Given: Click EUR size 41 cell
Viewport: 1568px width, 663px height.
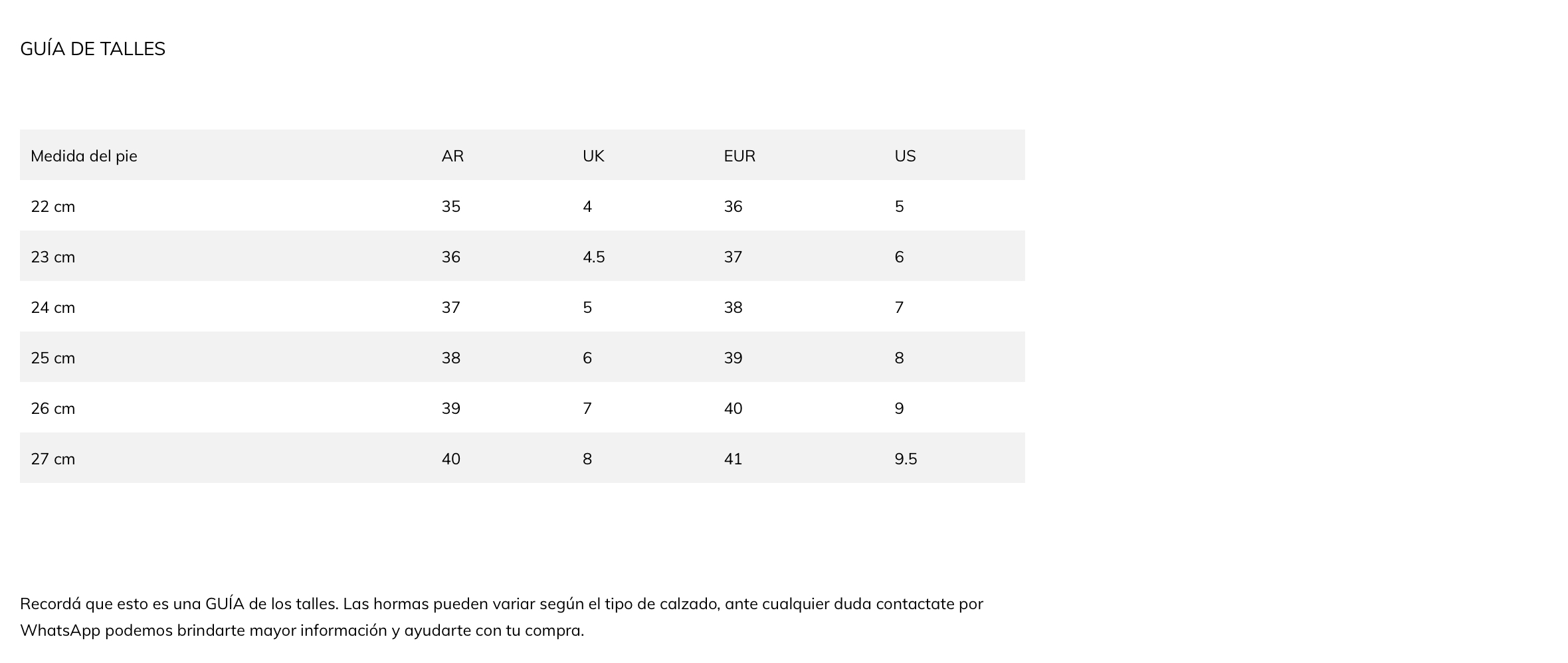Looking at the screenshot, I should 733,459.
